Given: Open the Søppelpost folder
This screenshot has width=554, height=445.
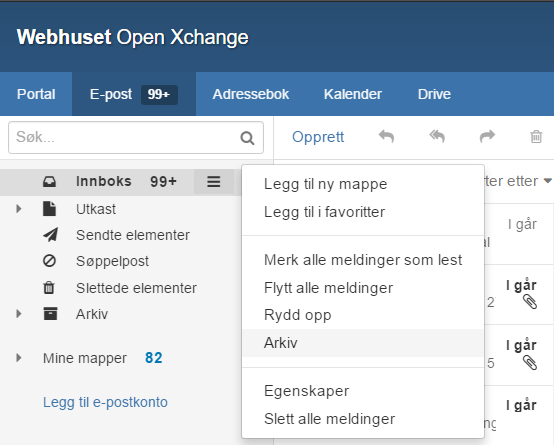Looking at the screenshot, I should pyautogui.click(x=112, y=261).
